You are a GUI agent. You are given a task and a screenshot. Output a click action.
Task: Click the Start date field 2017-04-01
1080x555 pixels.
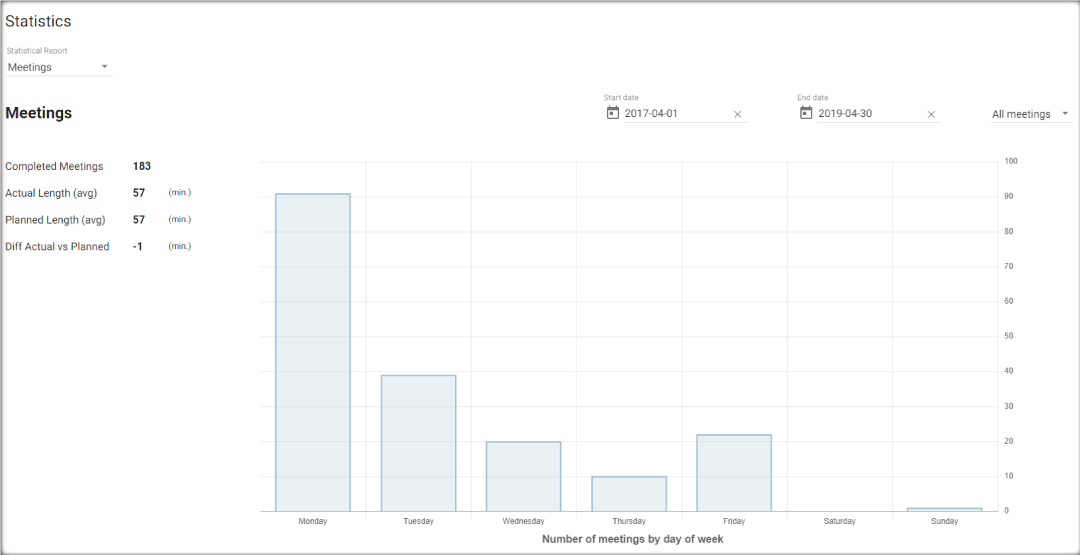pyautogui.click(x=675, y=114)
